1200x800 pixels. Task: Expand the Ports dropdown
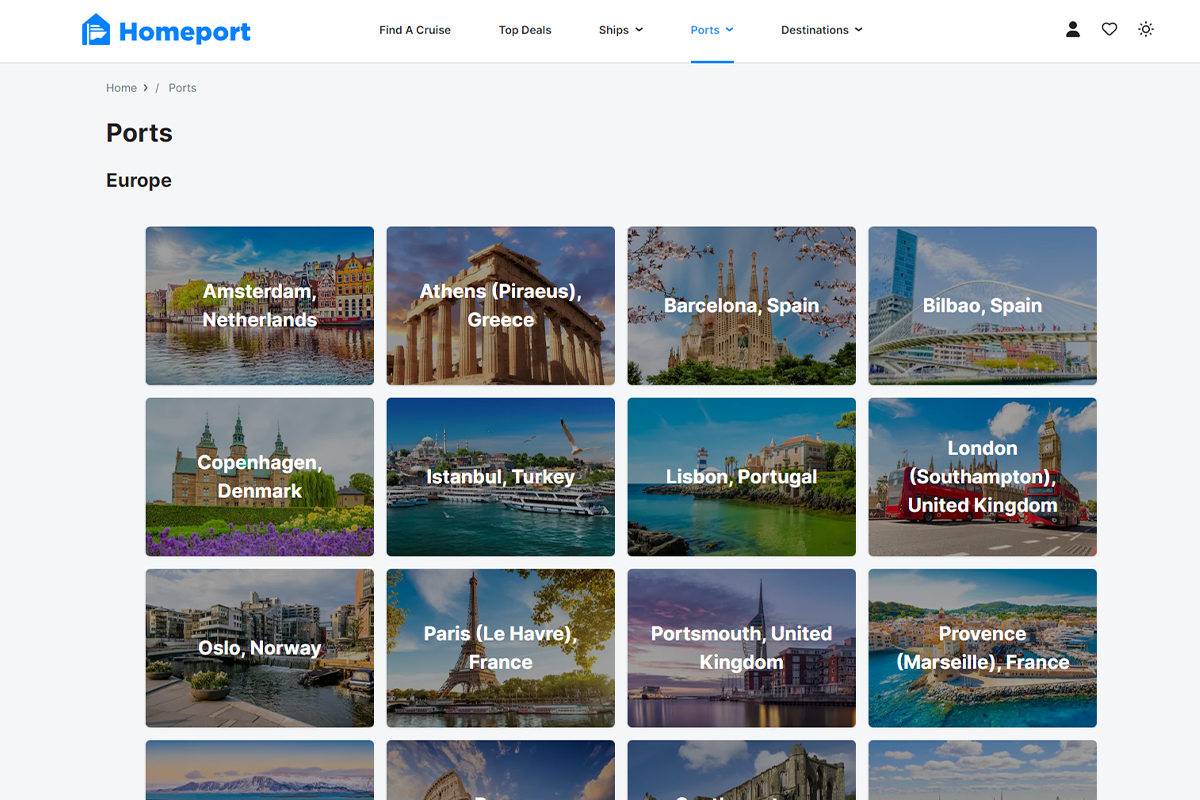pos(712,30)
